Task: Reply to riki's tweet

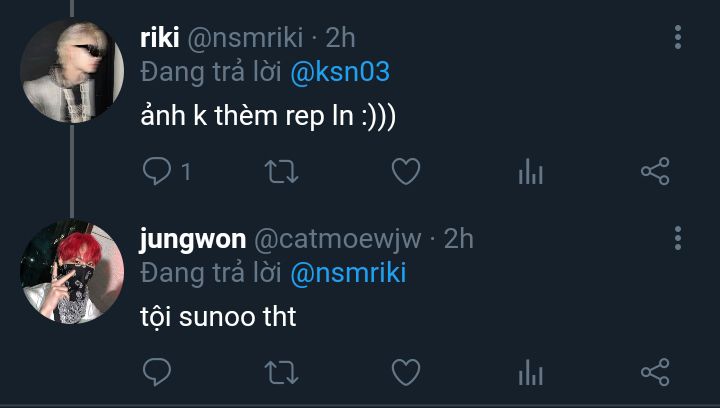Action: click(x=157, y=172)
